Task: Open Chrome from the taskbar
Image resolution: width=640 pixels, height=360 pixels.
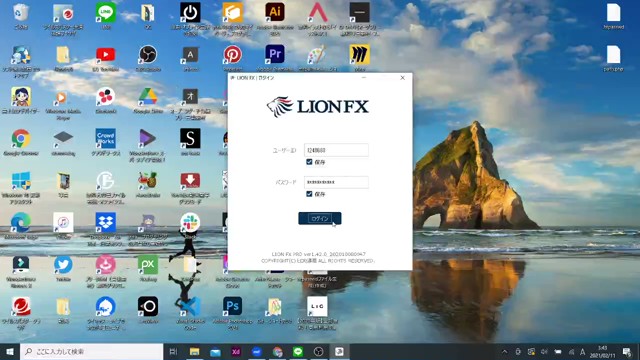Action: click(x=278, y=351)
